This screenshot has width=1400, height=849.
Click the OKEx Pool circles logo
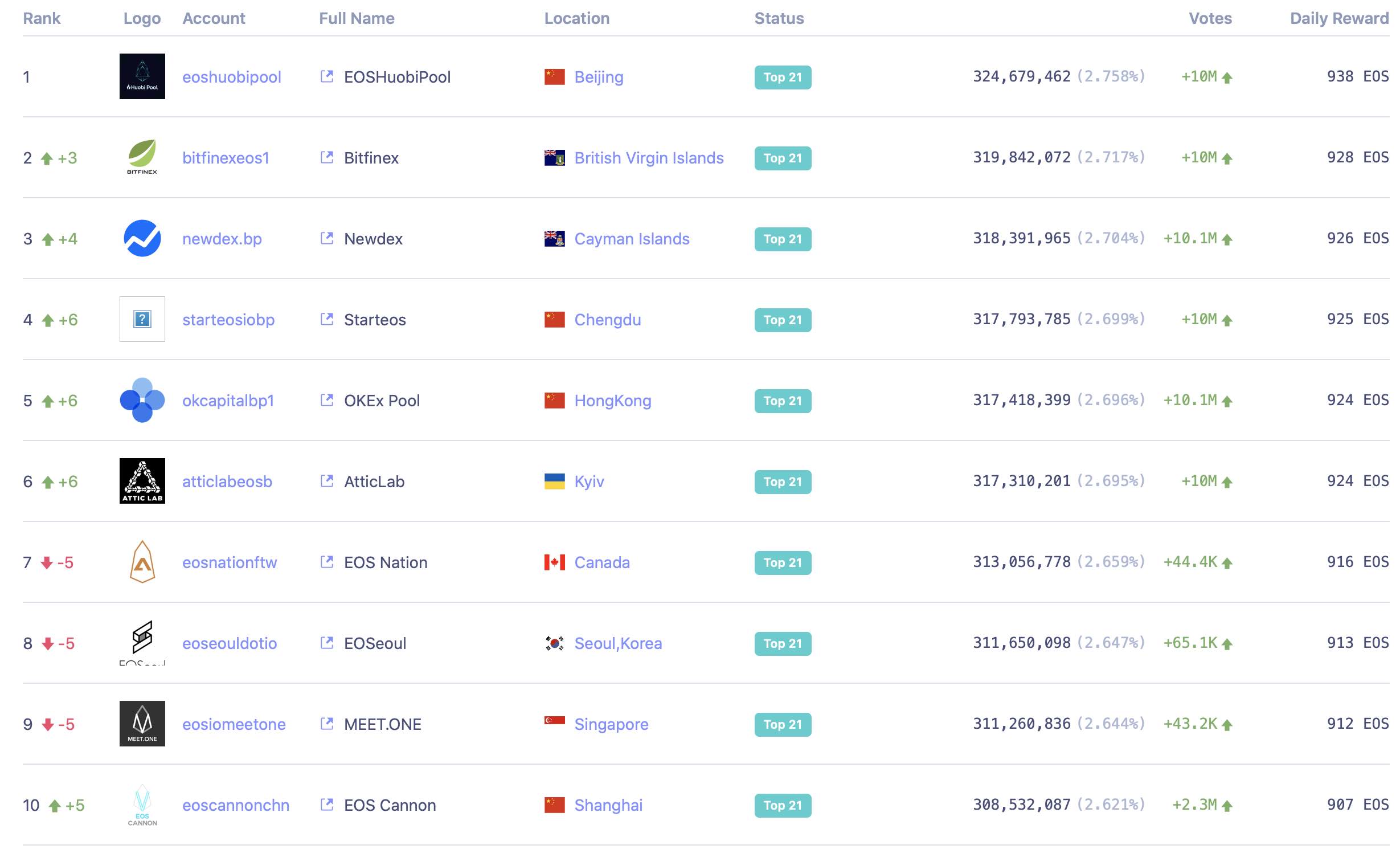coord(142,400)
